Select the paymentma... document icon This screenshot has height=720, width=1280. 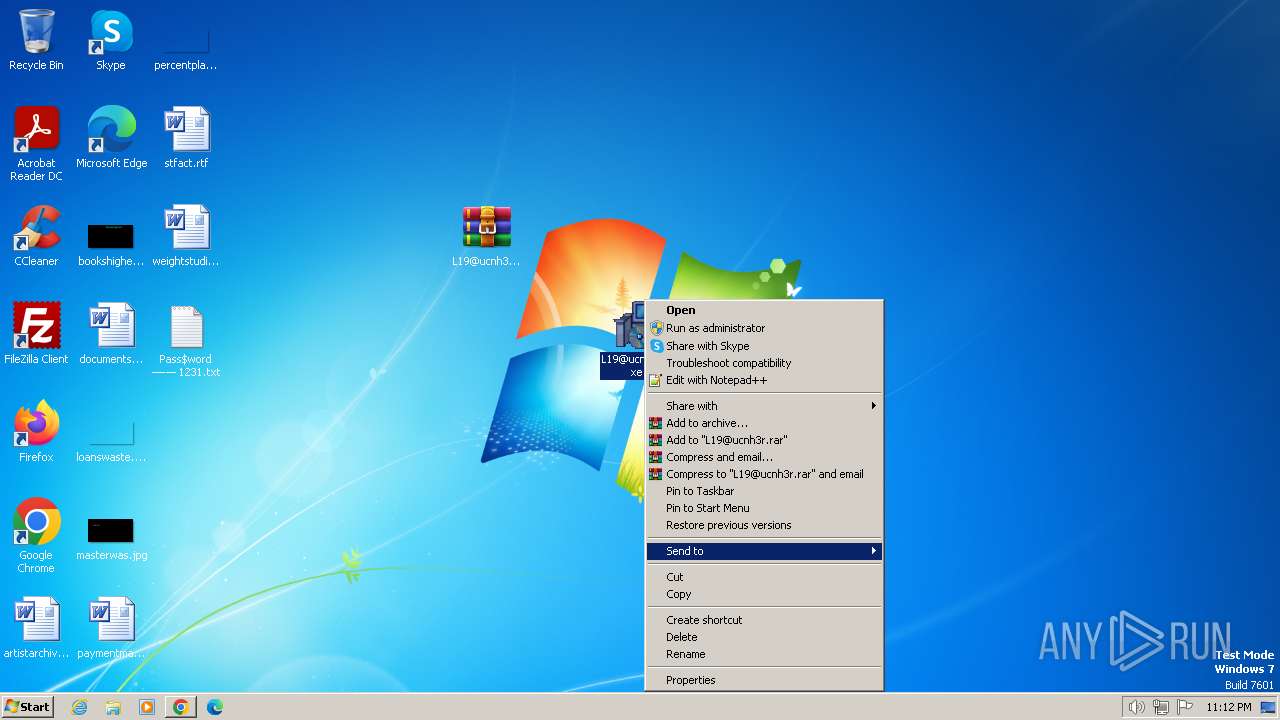pyautogui.click(x=111, y=628)
